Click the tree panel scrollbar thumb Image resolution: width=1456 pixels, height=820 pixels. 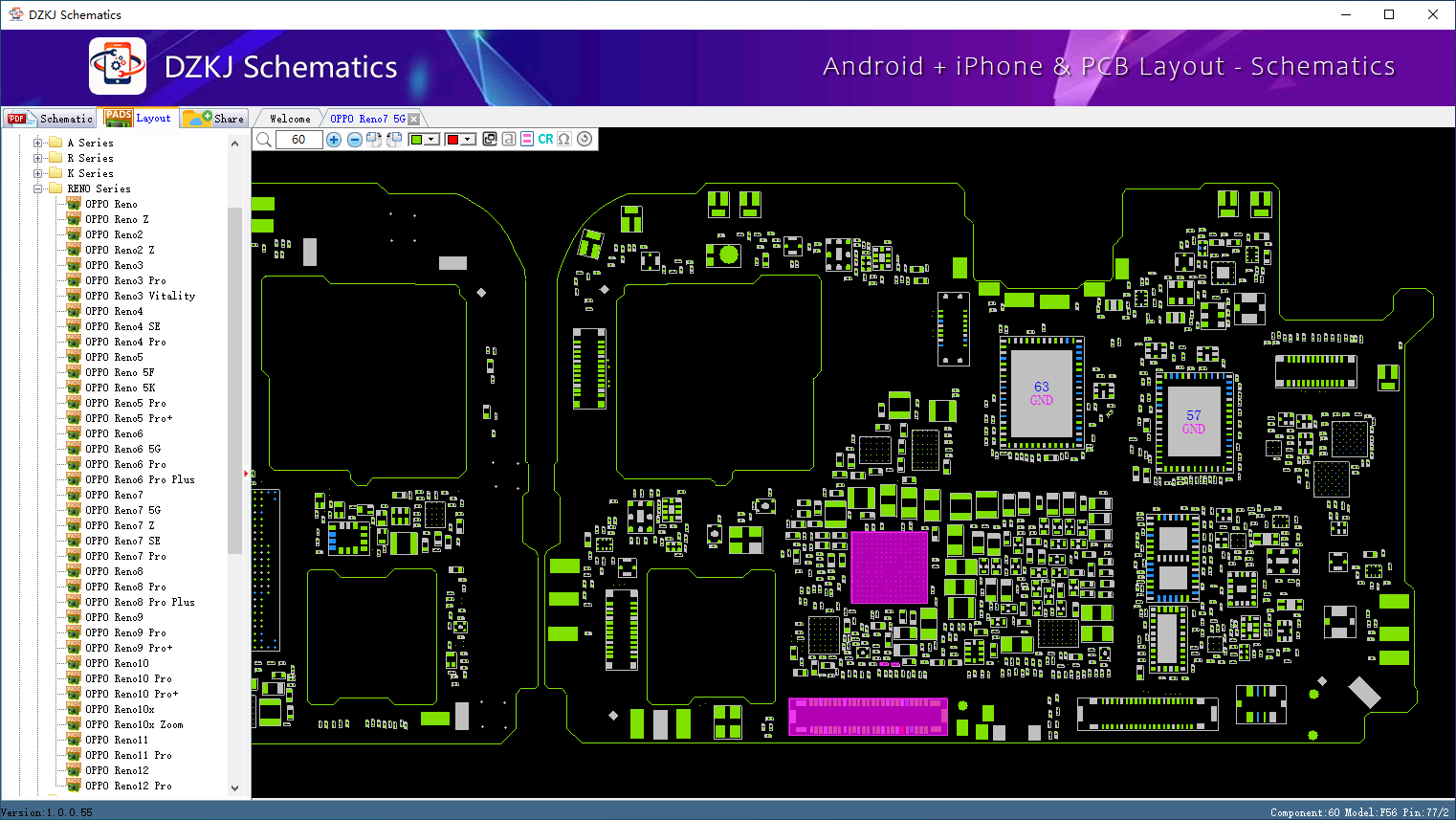click(x=235, y=380)
